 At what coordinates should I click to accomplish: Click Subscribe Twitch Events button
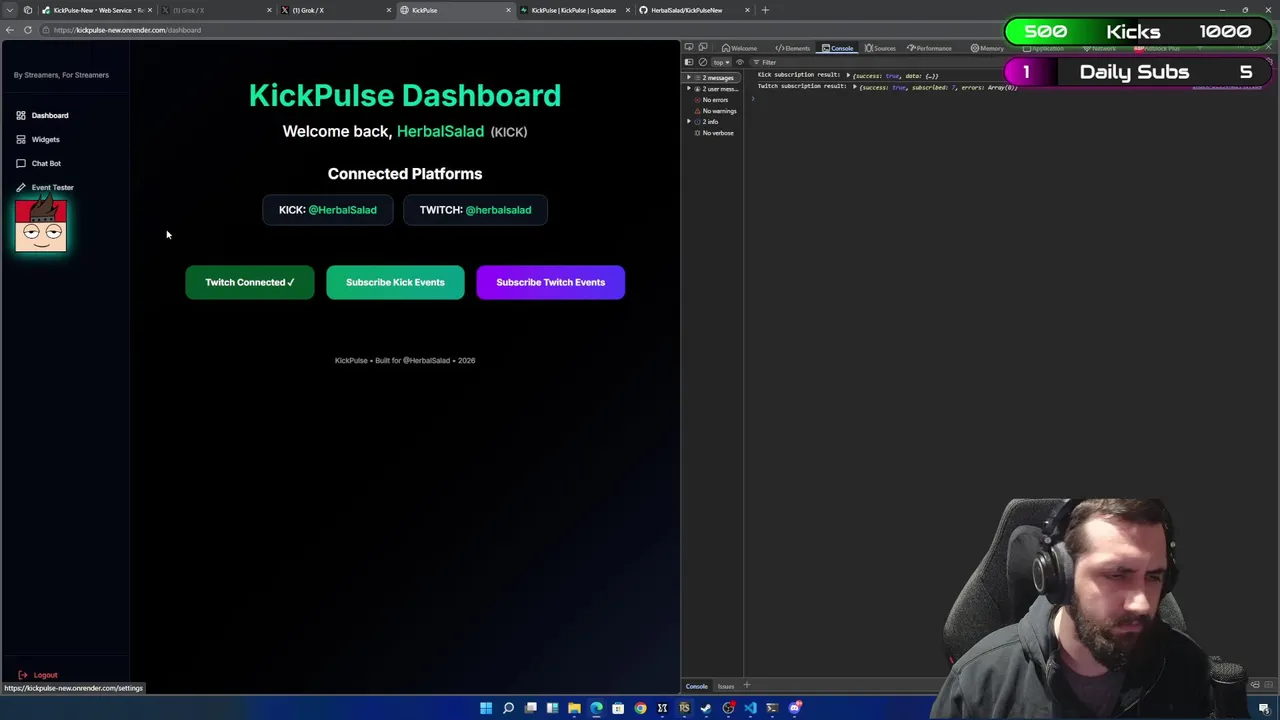(x=551, y=282)
